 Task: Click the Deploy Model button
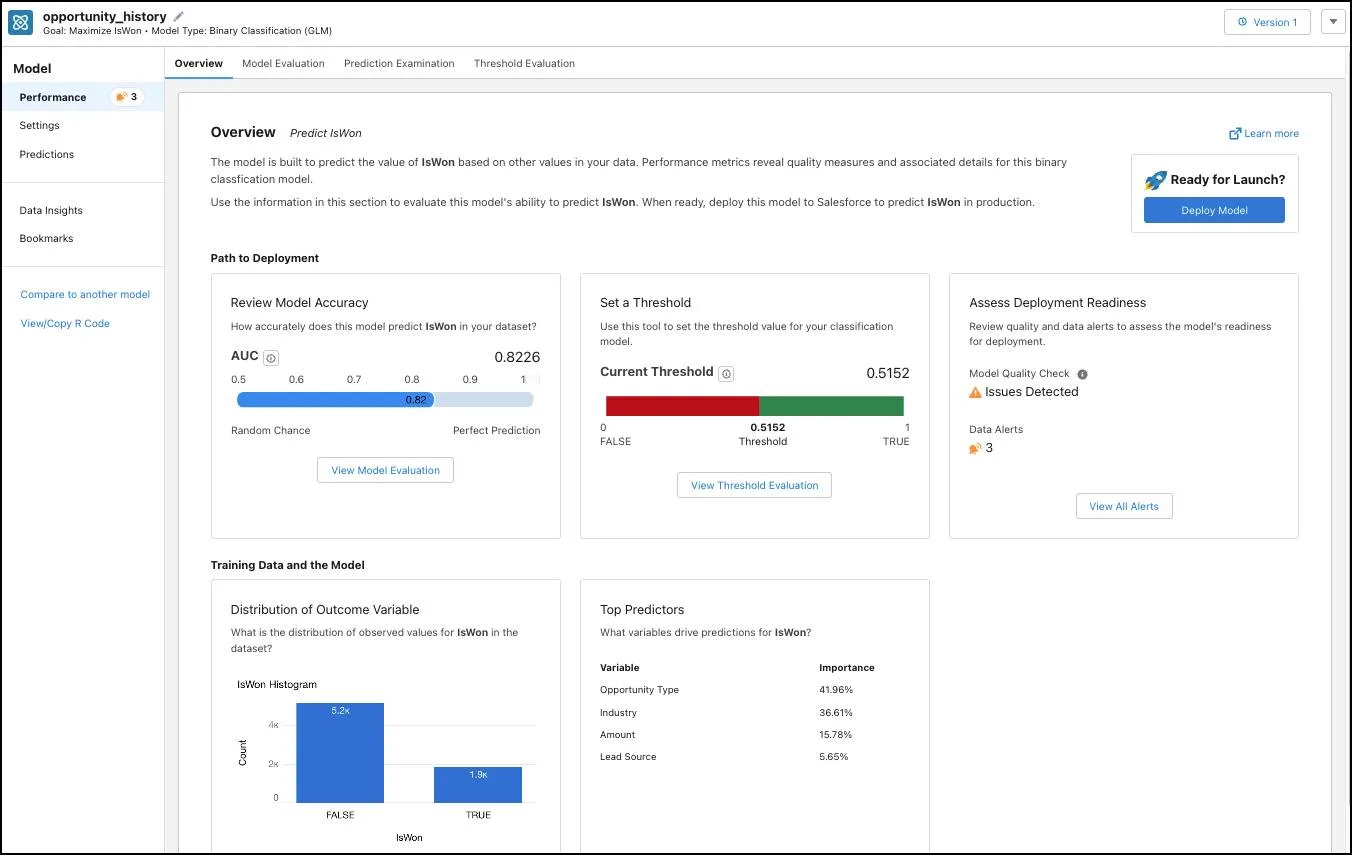(1214, 210)
